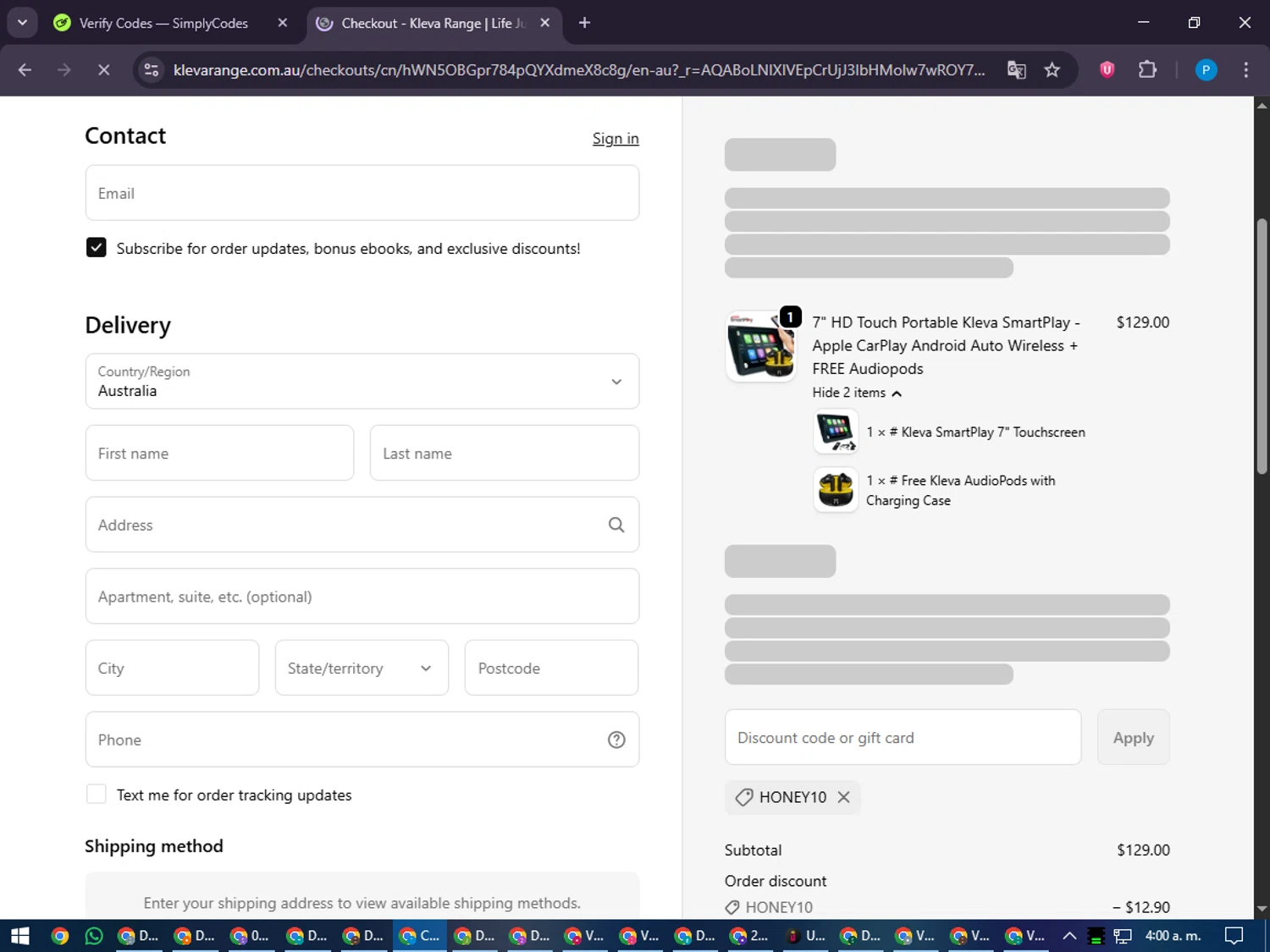The height and width of the screenshot is (952, 1270).
Task: Focus the Discount code or gift card field
Action: [x=903, y=738]
